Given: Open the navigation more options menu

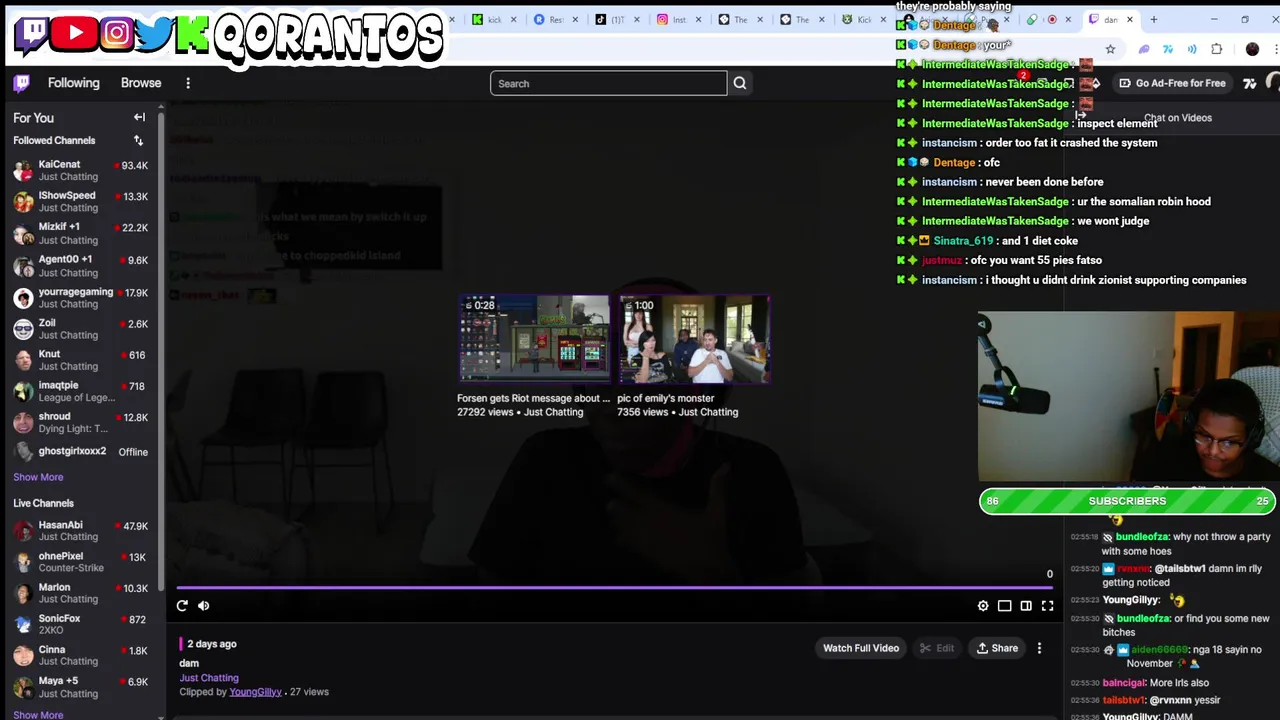Looking at the screenshot, I should pyautogui.click(x=188, y=83).
